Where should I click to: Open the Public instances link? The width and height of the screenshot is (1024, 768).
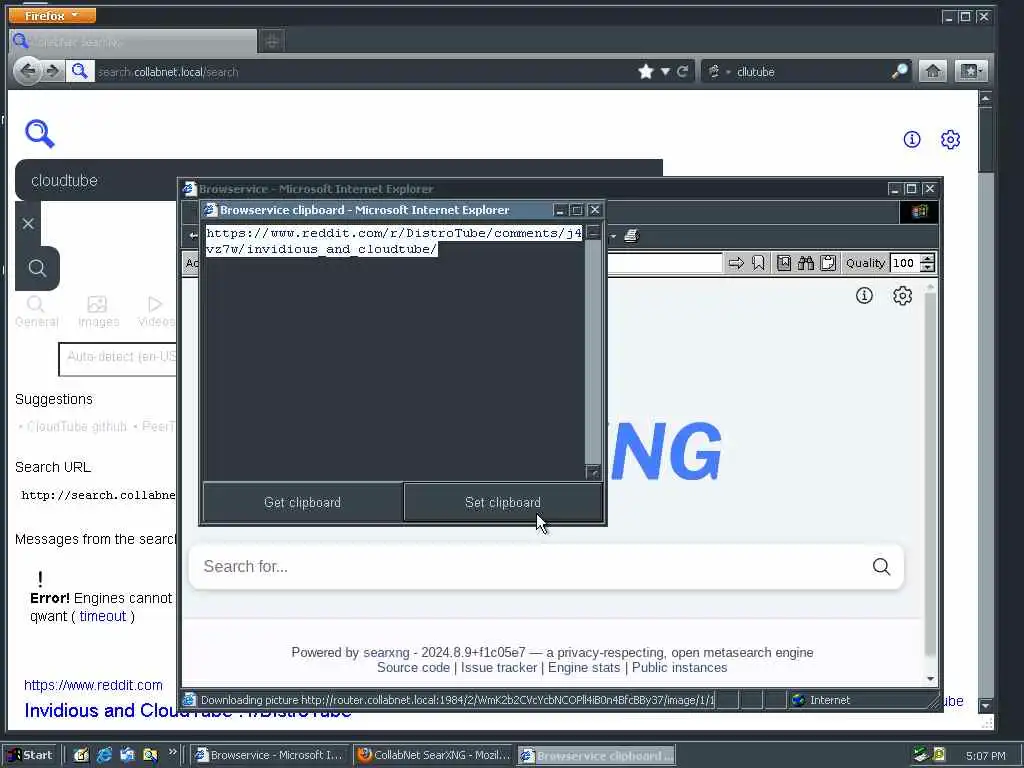(x=679, y=667)
